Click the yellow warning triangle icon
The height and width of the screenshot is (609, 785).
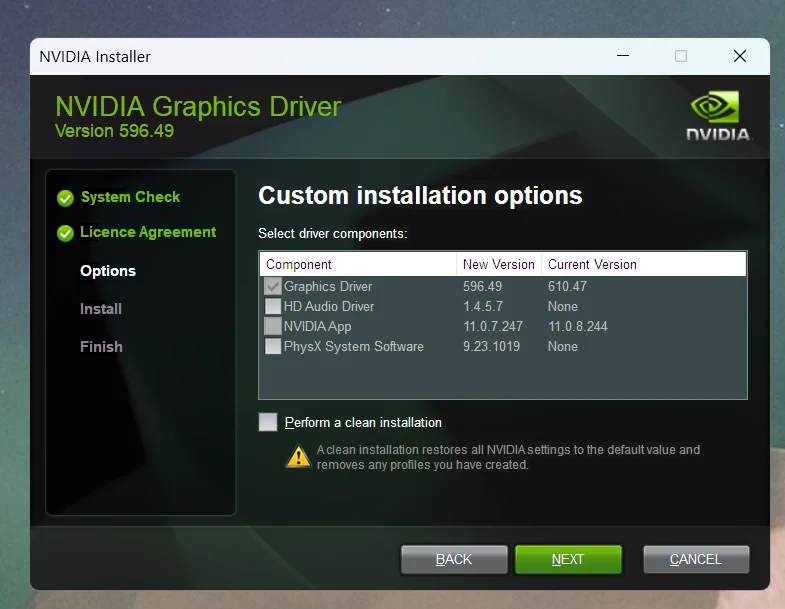click(298, 456)
